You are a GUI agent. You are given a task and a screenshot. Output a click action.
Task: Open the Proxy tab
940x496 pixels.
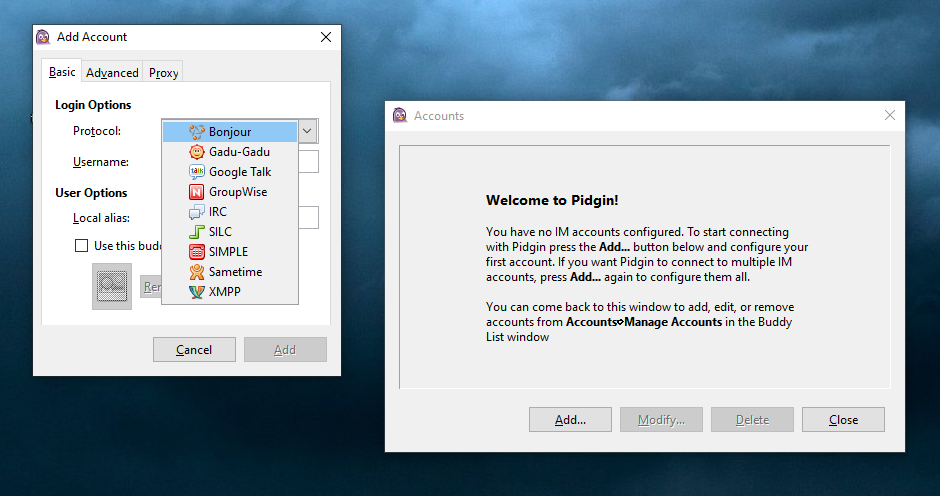(163, 73)
